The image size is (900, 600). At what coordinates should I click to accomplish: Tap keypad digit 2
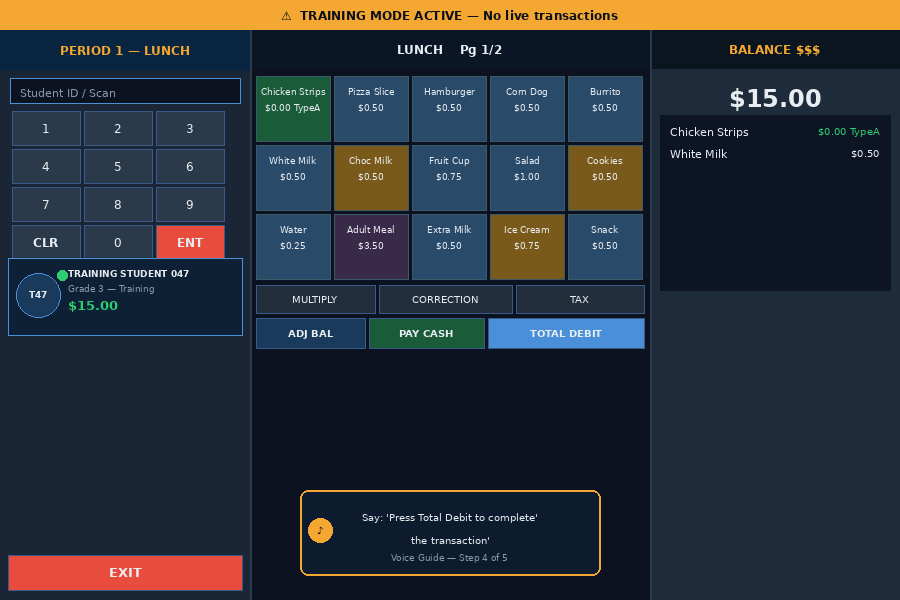tap(118, 129)
